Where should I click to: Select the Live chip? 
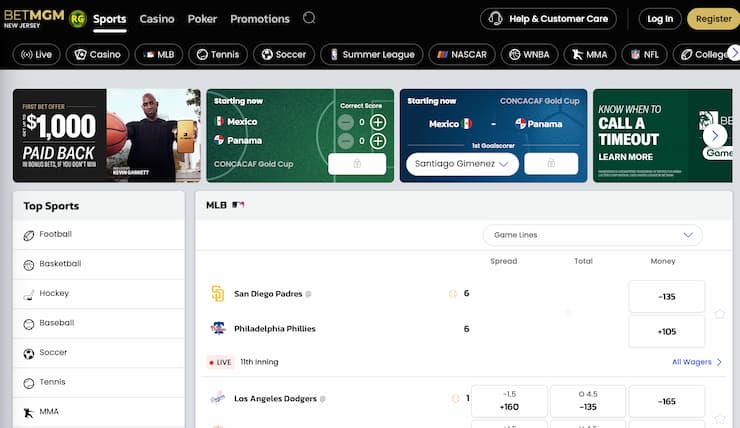[x=36, y=55]
